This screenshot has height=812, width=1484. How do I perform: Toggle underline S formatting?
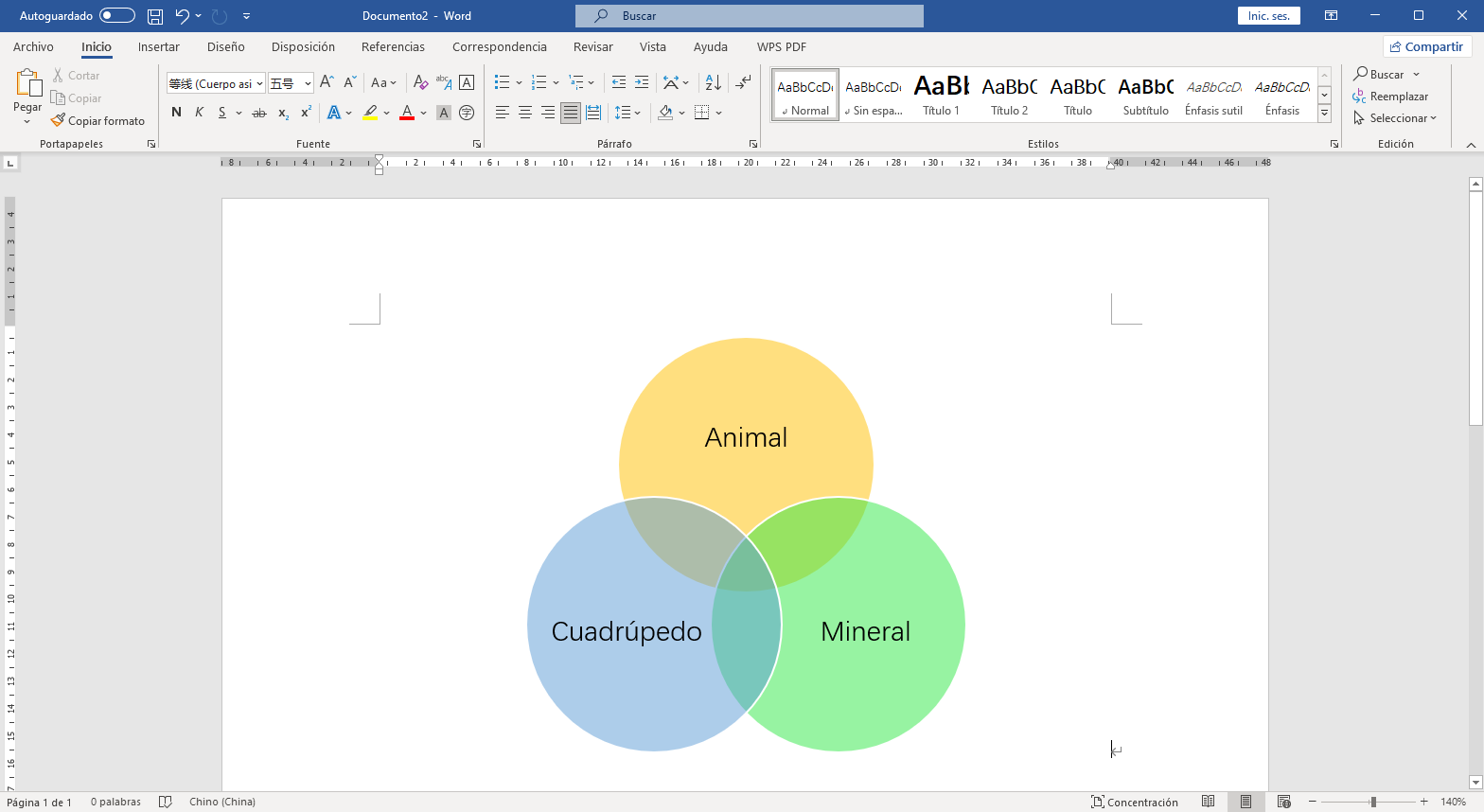[x=222, y=113]
